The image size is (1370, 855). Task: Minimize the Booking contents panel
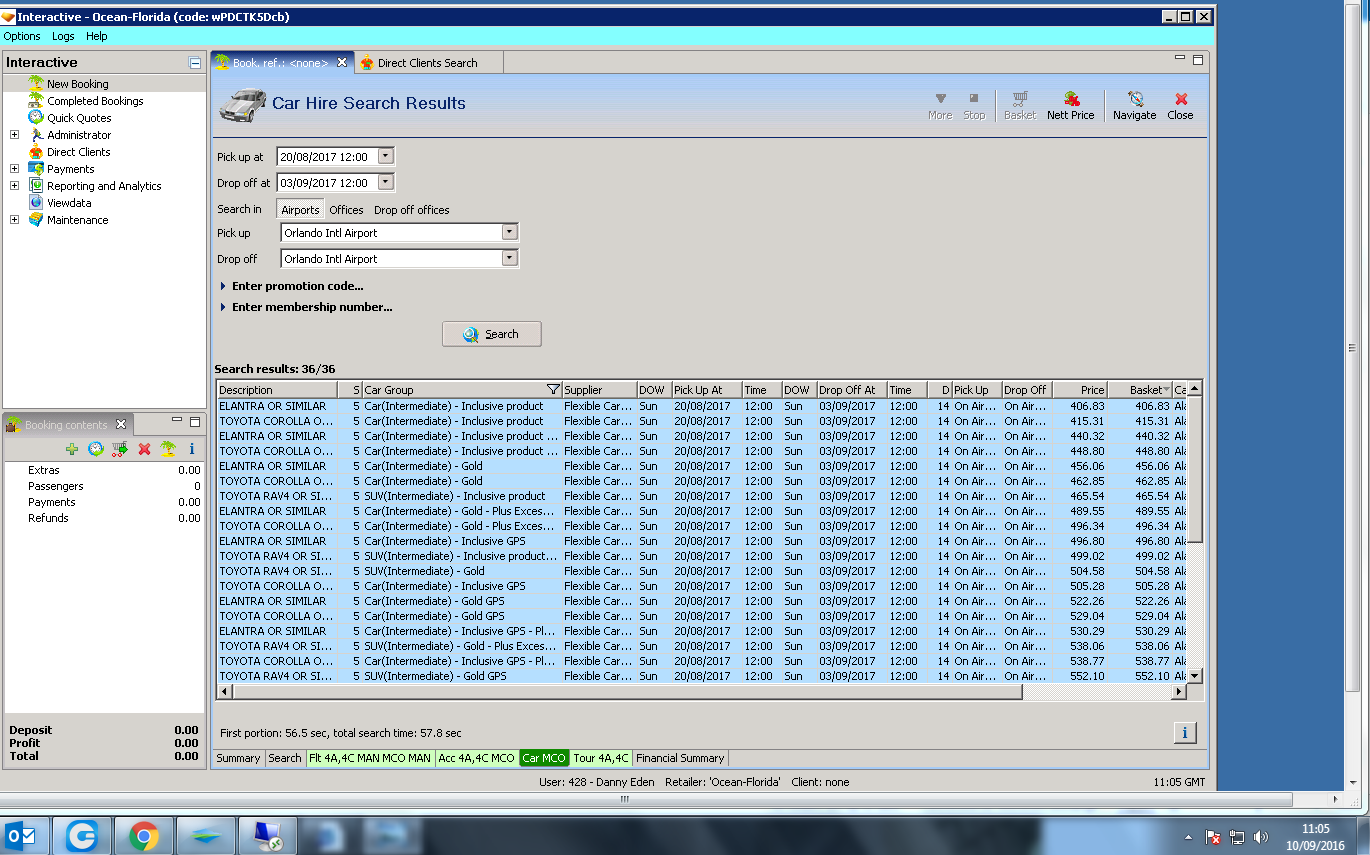click(x=176, y=421)
